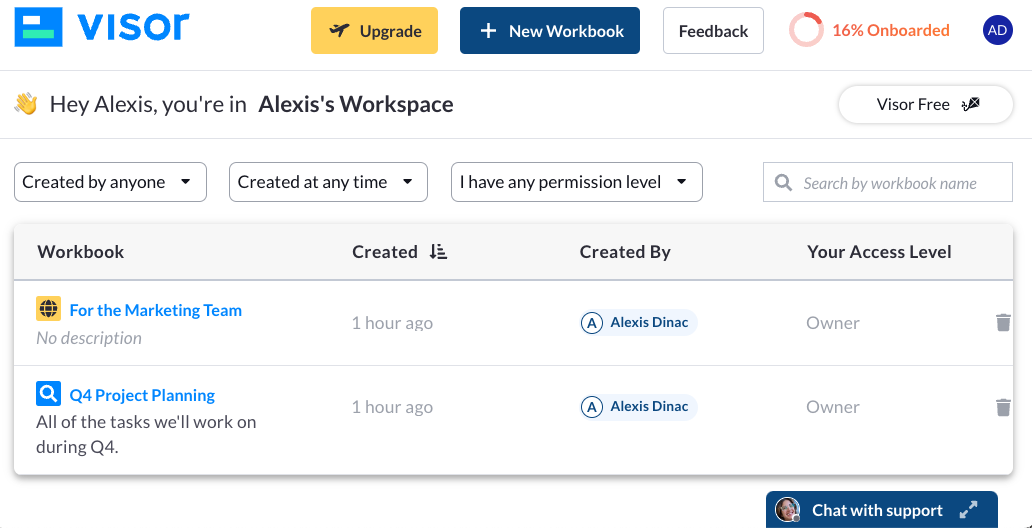Image resolution: width=1032 pixels, height=528 pixels.
Task: Click the Visor logo icon
Action: [39, 27]
